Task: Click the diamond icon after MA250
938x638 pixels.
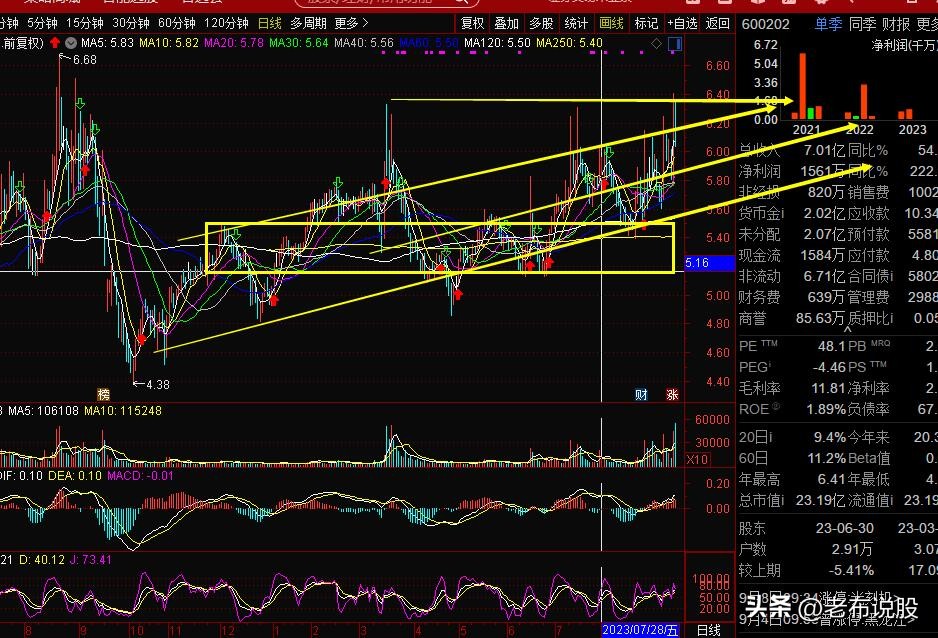Action: click(x=656, y=43)
